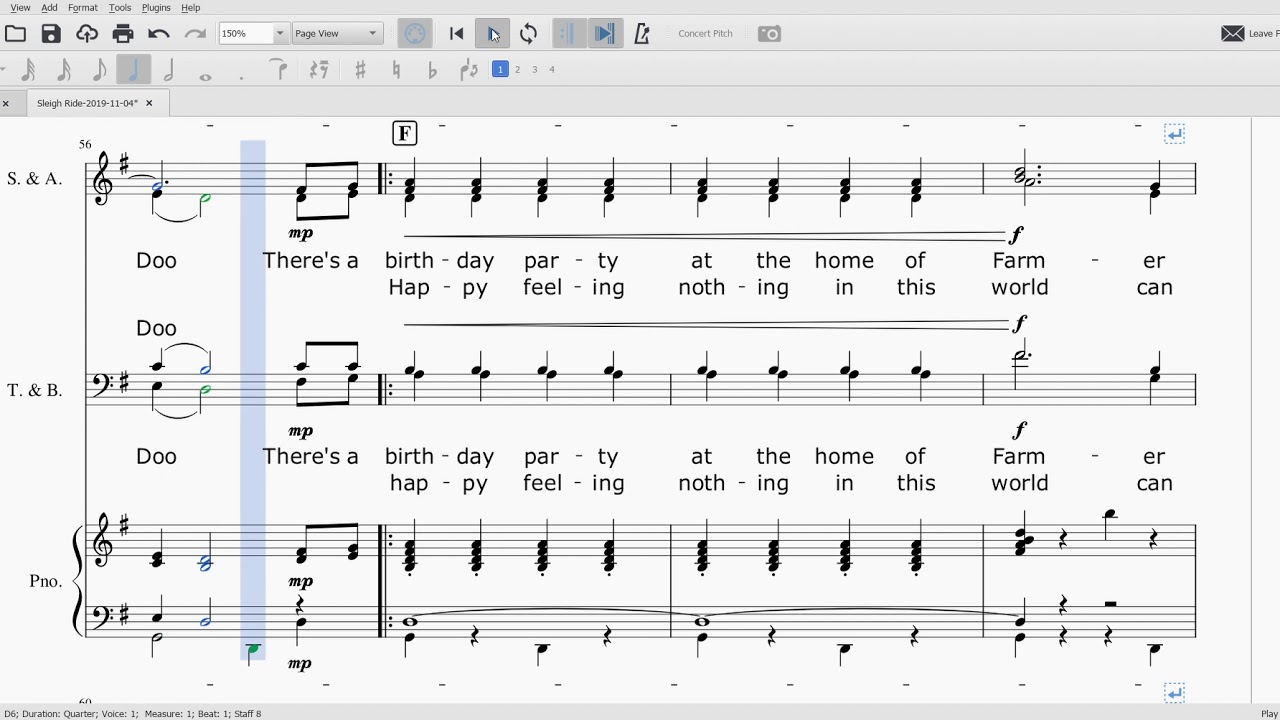Close the Sleigh Ride-2019-11-04 tab
Image resolution: width=1280 pixels, height=720 pixels.
coord(149,103)
